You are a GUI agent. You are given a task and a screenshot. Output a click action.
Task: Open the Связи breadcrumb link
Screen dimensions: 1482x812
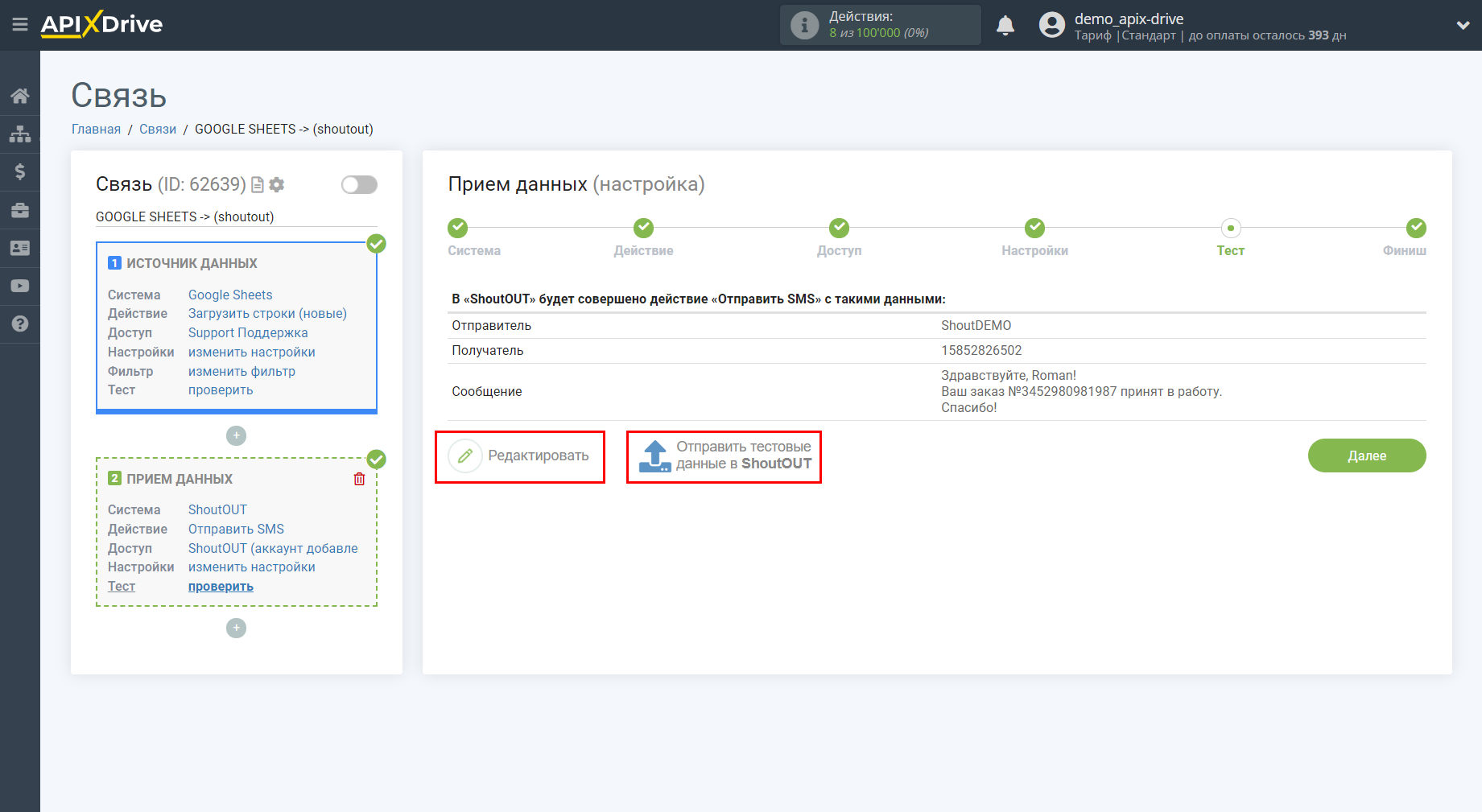(x=158, y=130)
